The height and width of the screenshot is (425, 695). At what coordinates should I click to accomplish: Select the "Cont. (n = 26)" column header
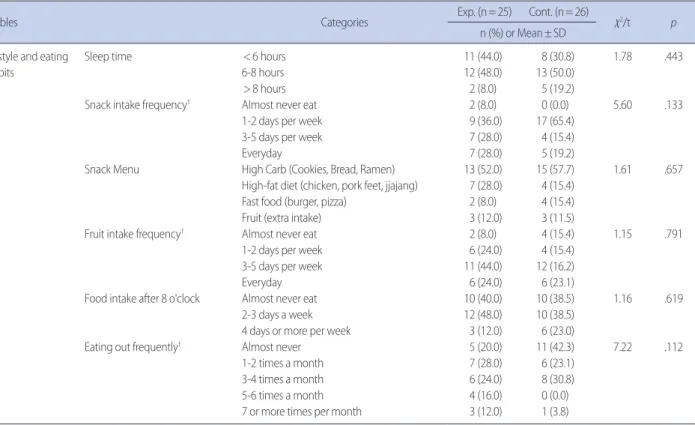point(558,12)
